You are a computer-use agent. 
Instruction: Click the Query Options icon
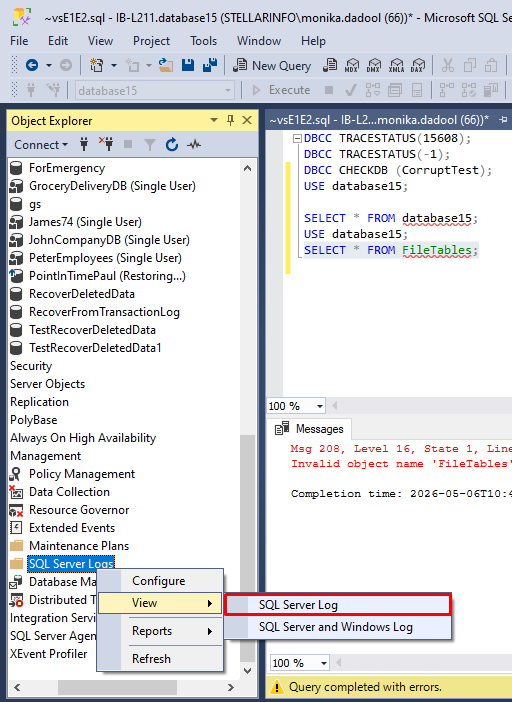tap(395, 90)
